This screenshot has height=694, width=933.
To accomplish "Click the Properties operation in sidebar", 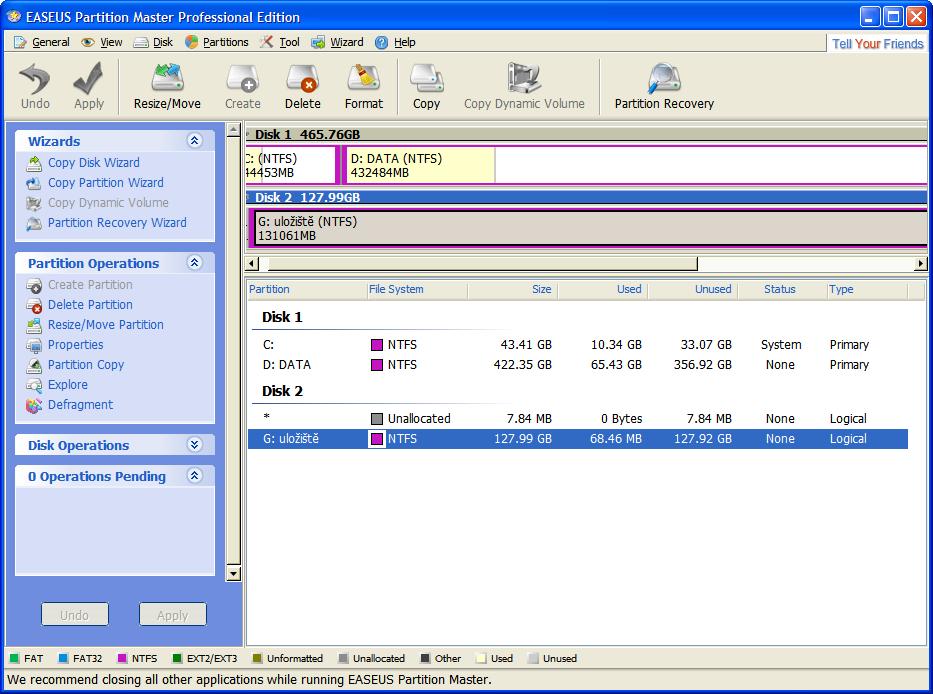I will (75, 345).
